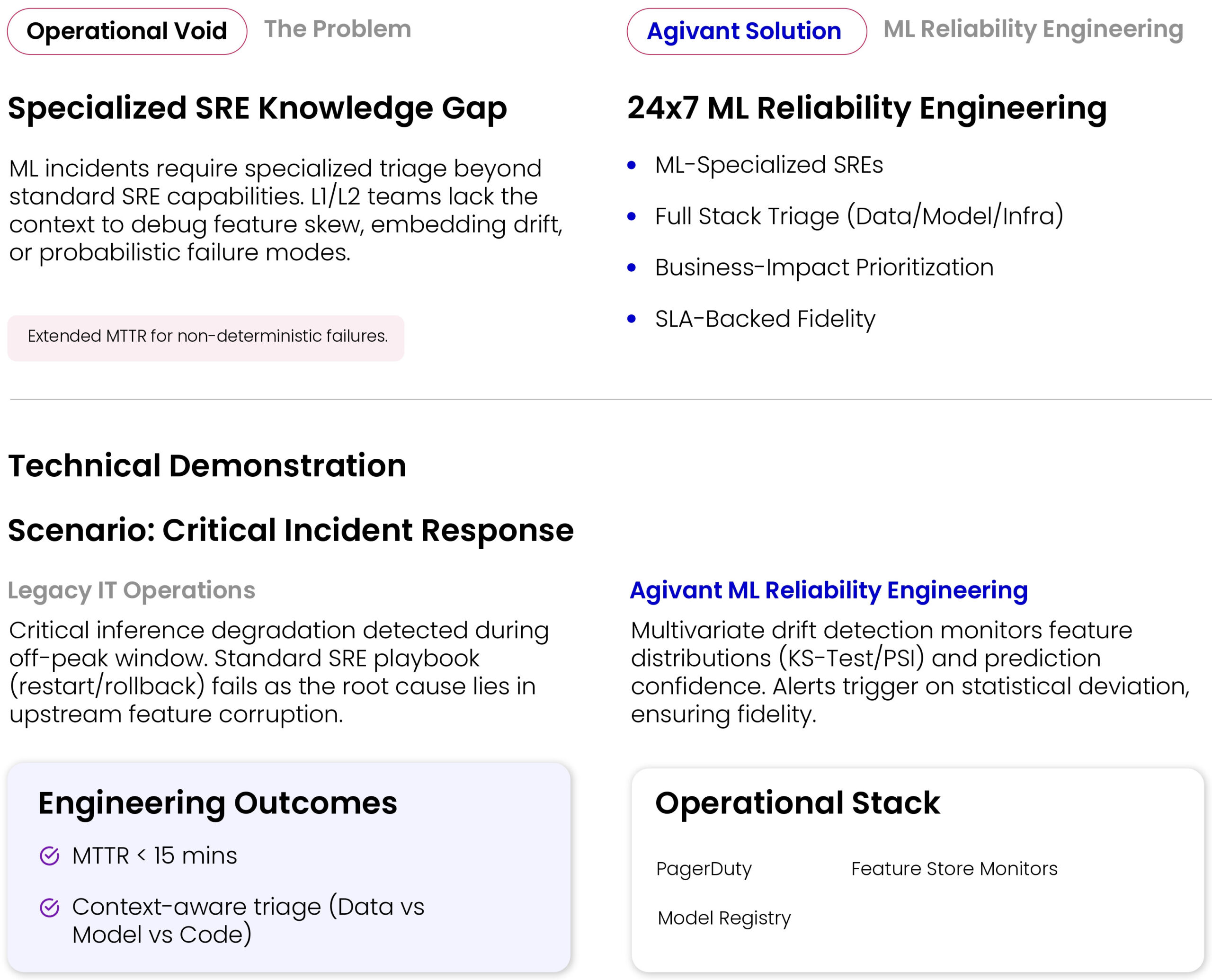Click the Full Stack Triage bullet item
Viewport: 1212px width, 980px height.
859,216
